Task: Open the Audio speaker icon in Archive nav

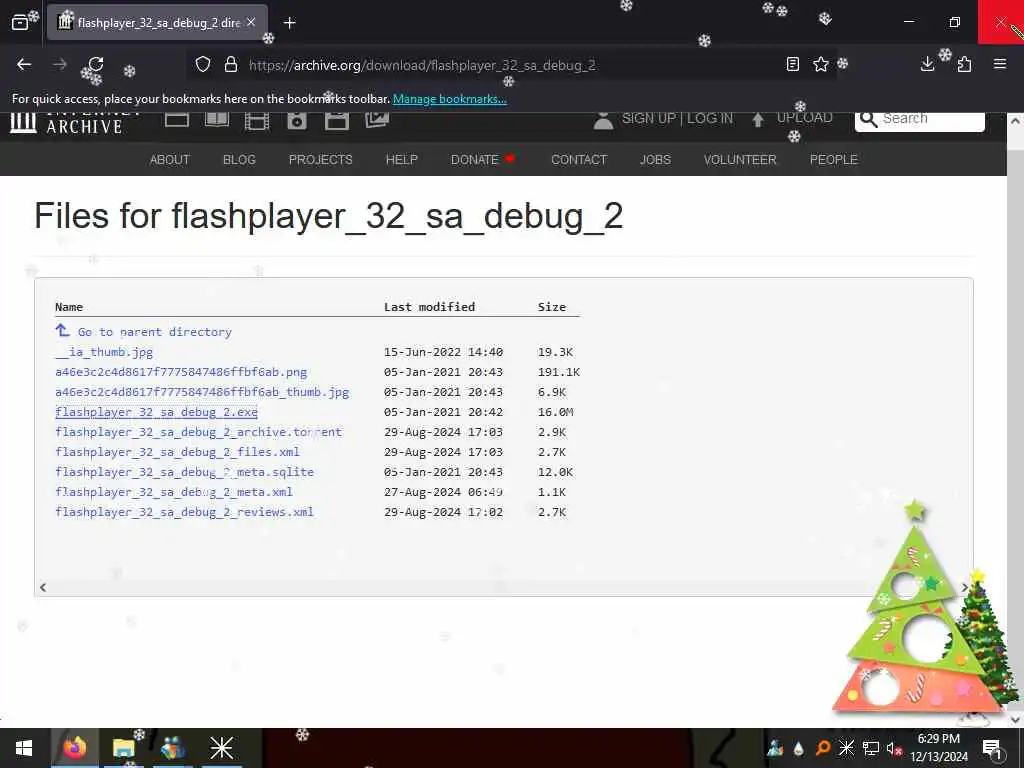Action: pos(296,121)
